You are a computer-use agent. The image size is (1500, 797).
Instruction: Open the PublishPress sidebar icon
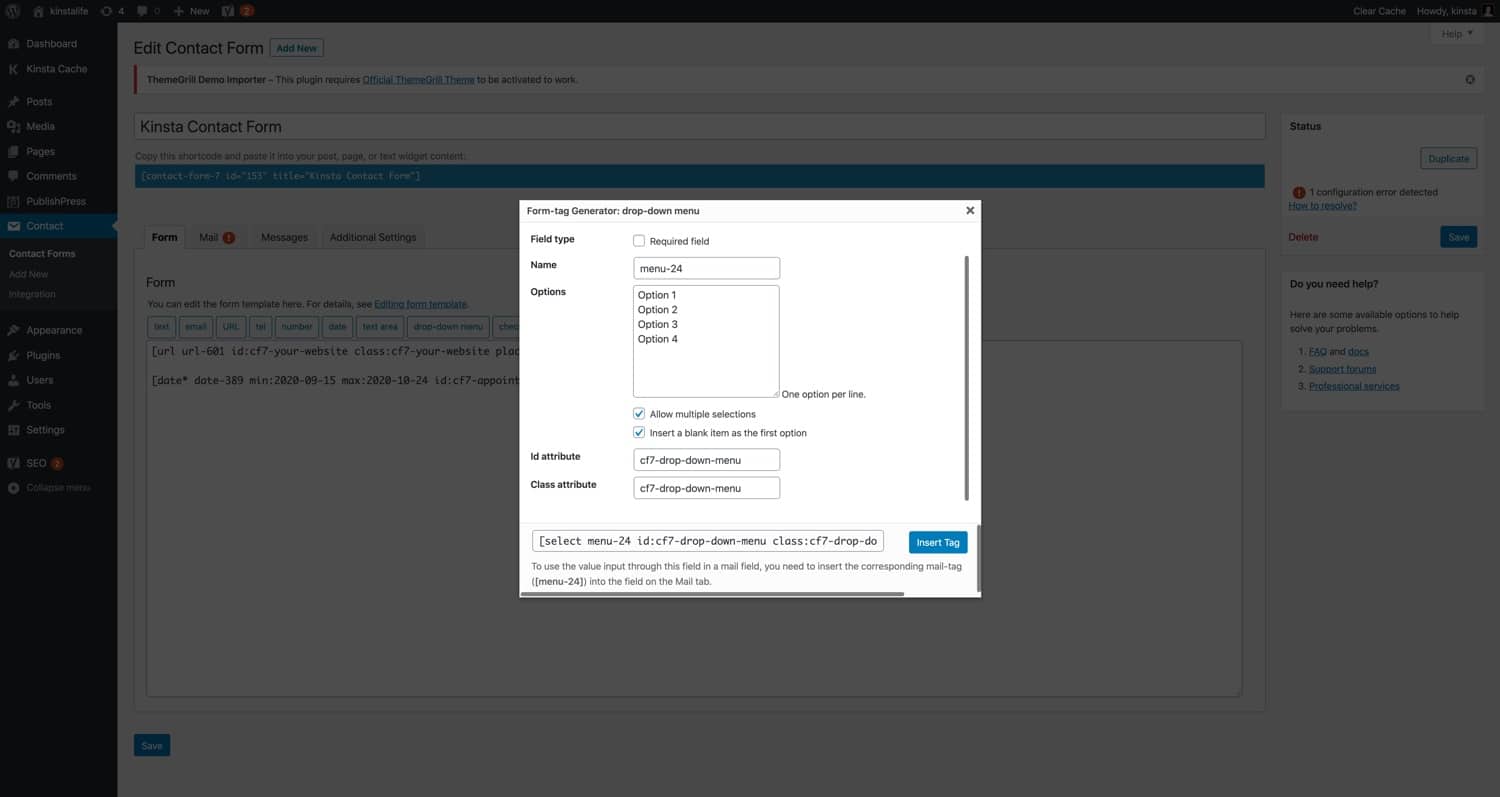[x=55, y=201]
